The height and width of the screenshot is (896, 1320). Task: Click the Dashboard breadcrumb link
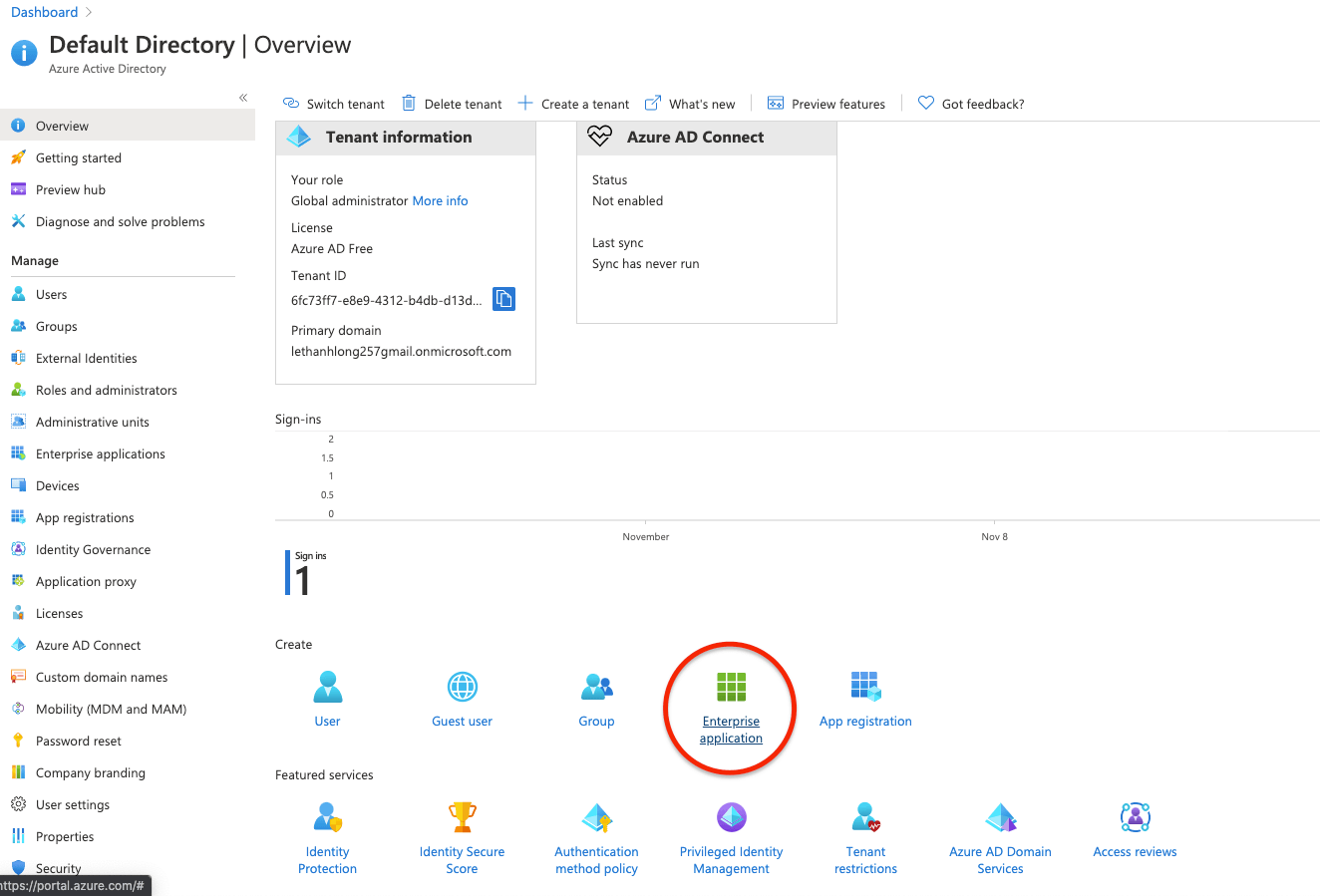click(44, 12)
